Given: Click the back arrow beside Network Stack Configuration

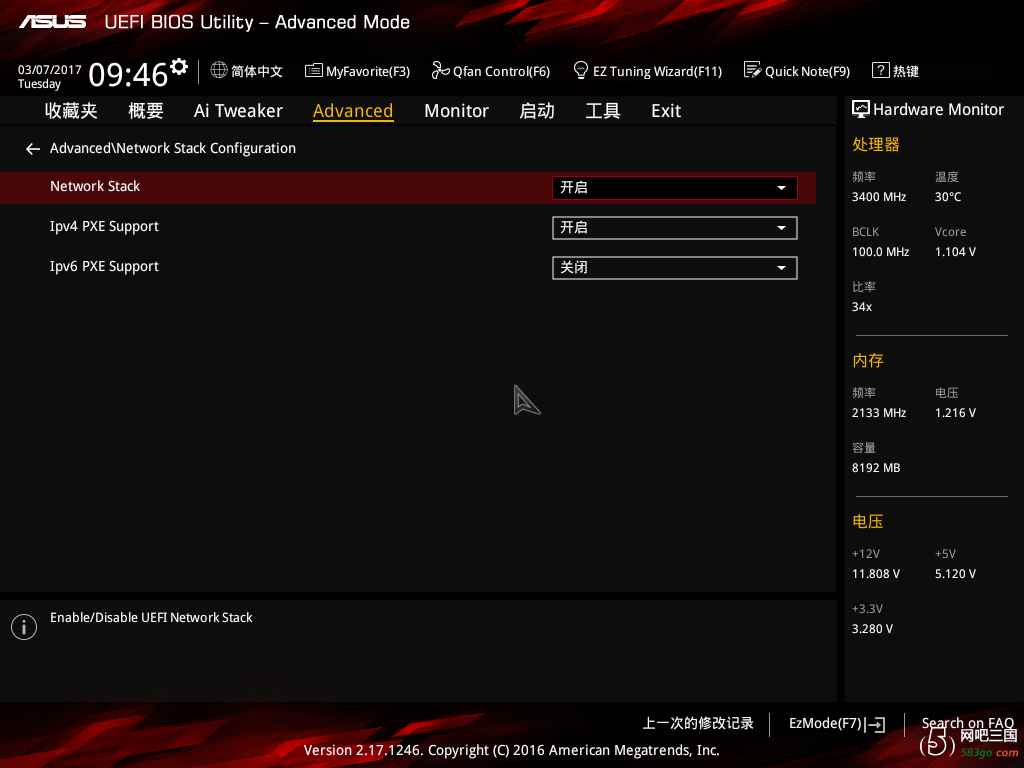Looking at the screenshot, I should pos(33,150).
